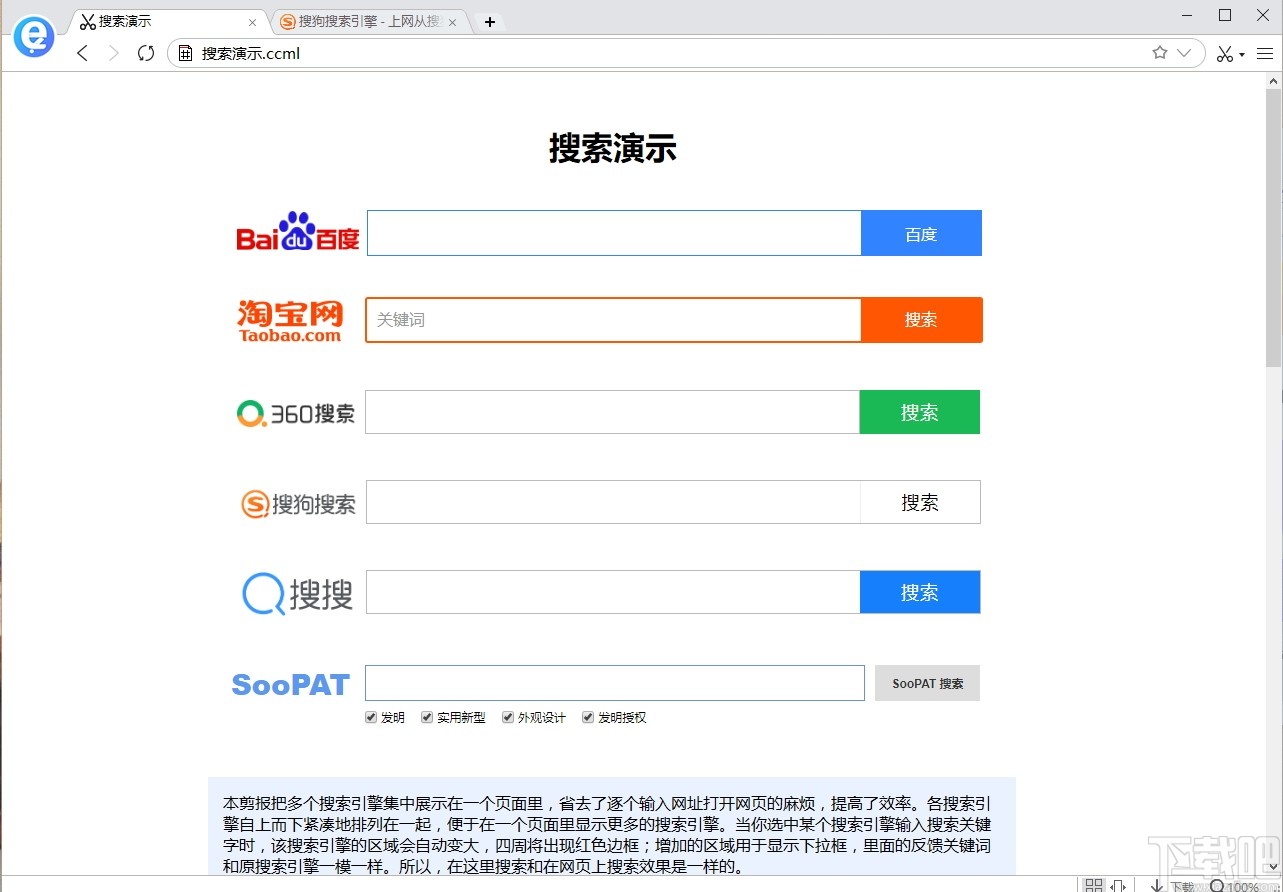Click the blue 百度 search button
The width and height of the screenshot is (1283, 892).
coord(920,232)
